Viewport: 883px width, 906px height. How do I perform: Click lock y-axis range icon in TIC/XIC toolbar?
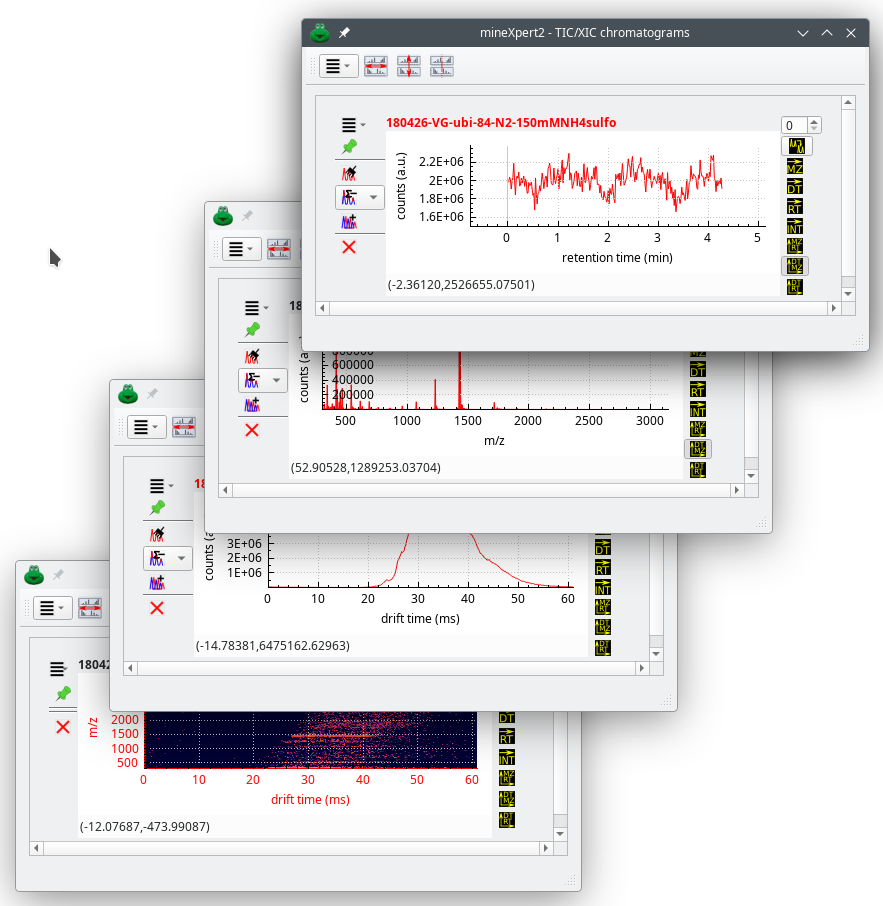click(x=409, y=67)
